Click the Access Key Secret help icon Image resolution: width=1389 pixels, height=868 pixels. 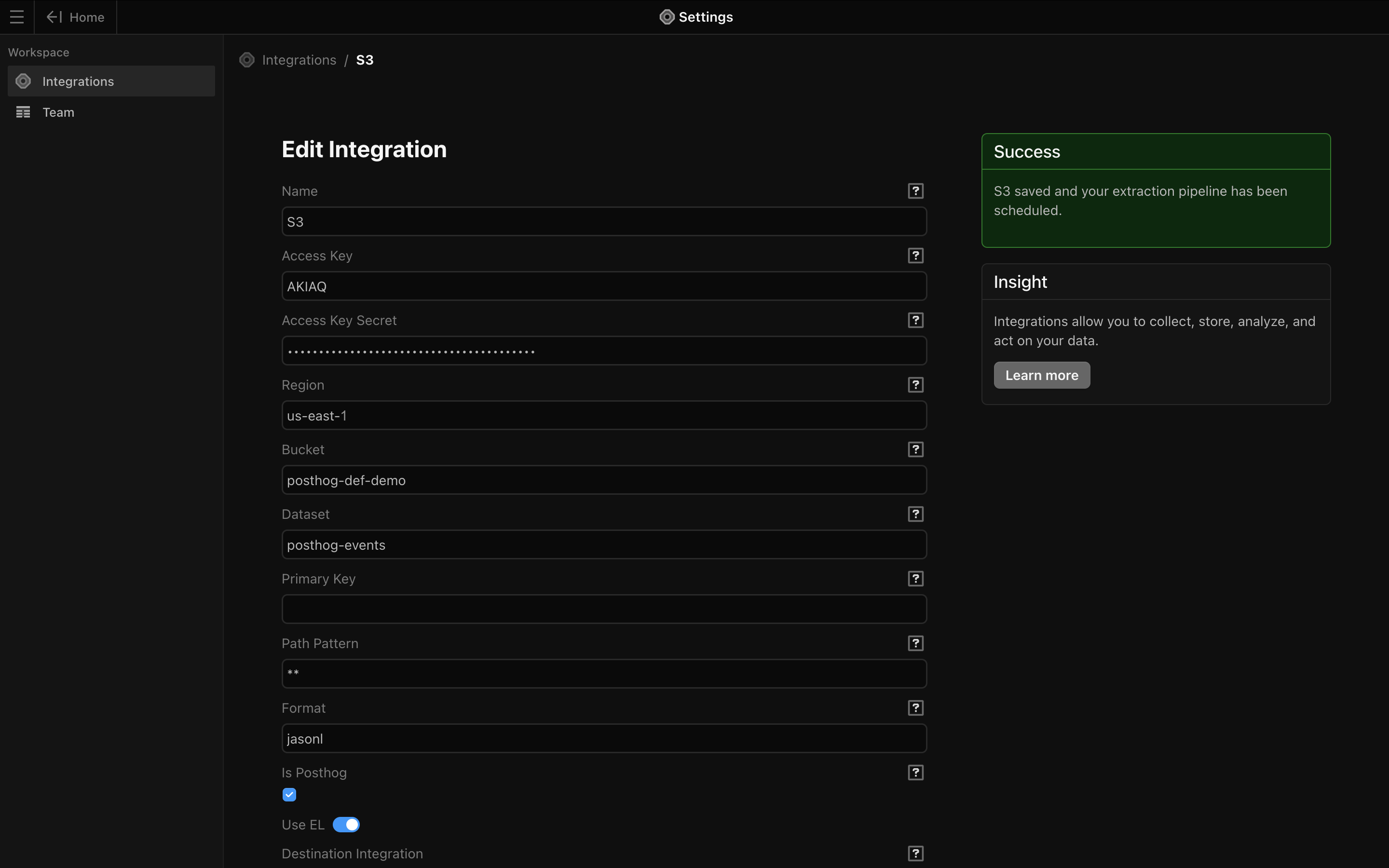[915, 320]
